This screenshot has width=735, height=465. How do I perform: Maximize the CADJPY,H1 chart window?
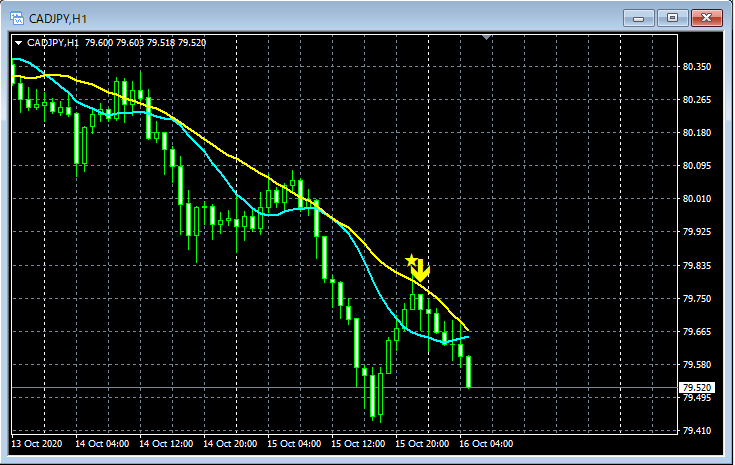coord(672,18)
